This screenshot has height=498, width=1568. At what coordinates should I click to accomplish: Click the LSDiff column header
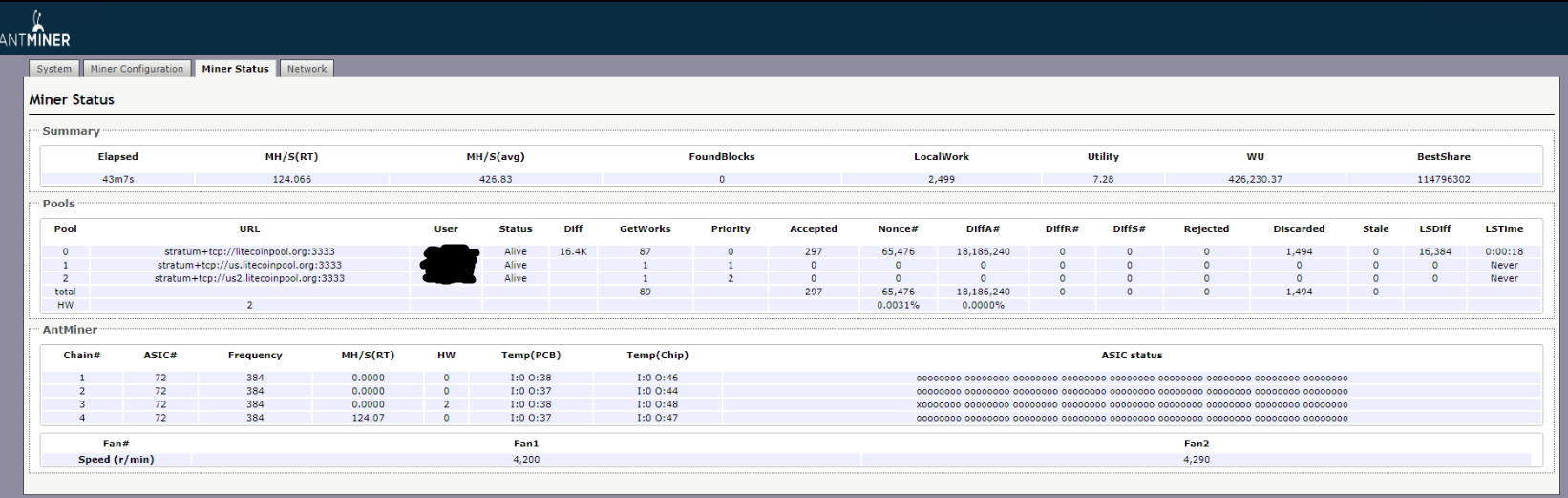(1434, 229)
